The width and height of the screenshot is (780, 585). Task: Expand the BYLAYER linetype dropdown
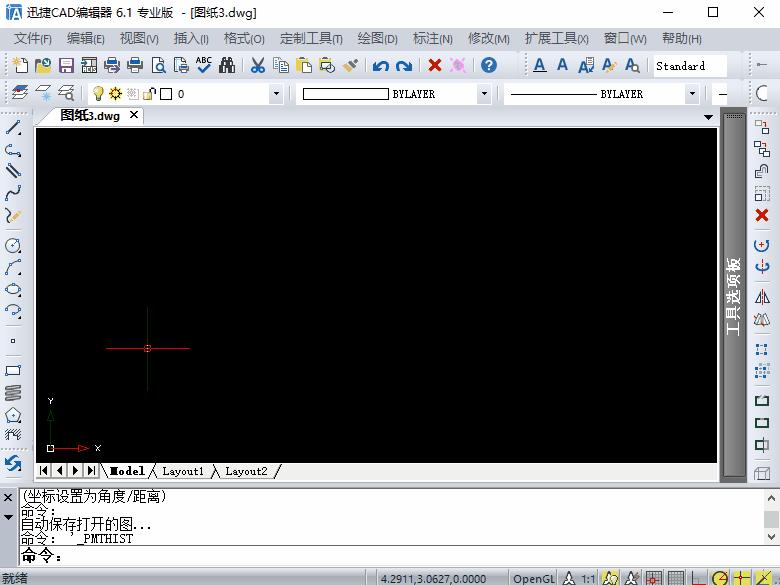[692, 94]
